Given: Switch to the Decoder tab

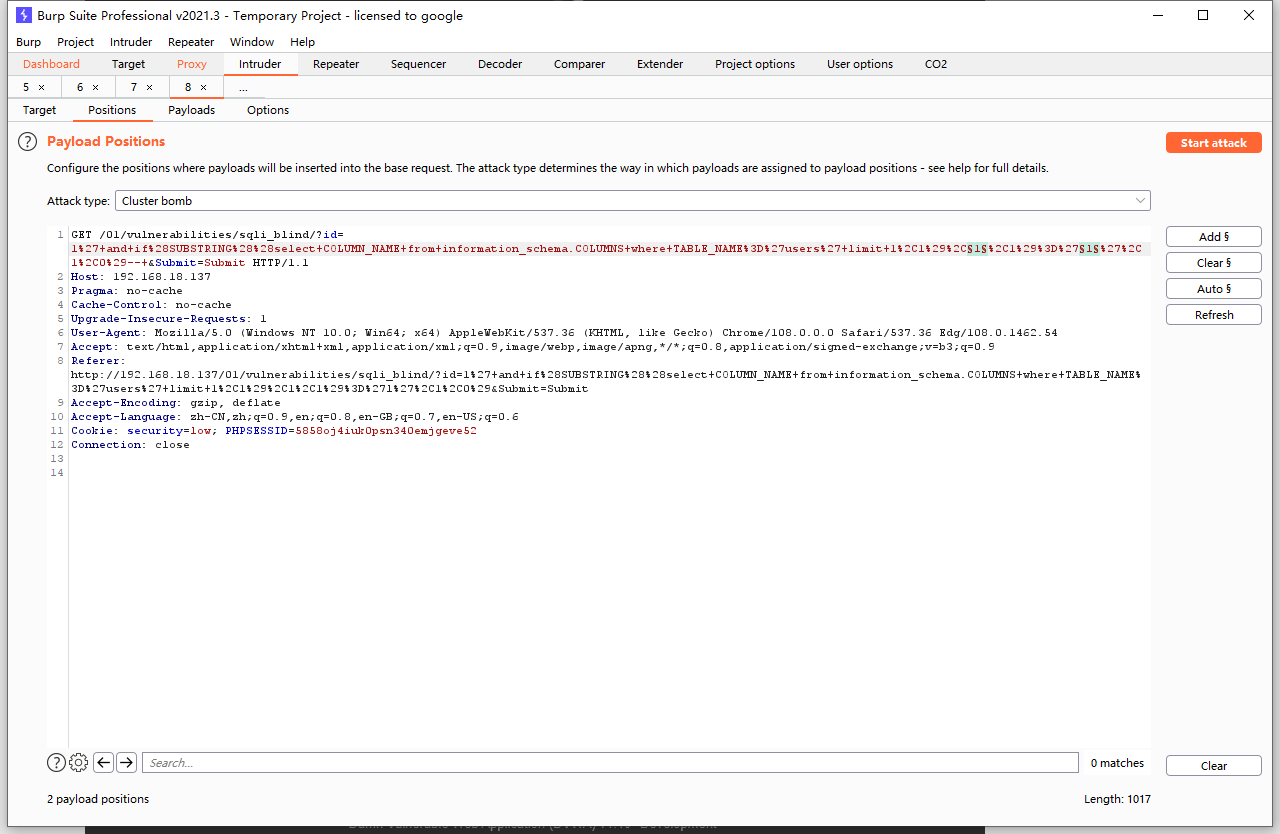Looking at the screenshot, I should pos(500,64).
